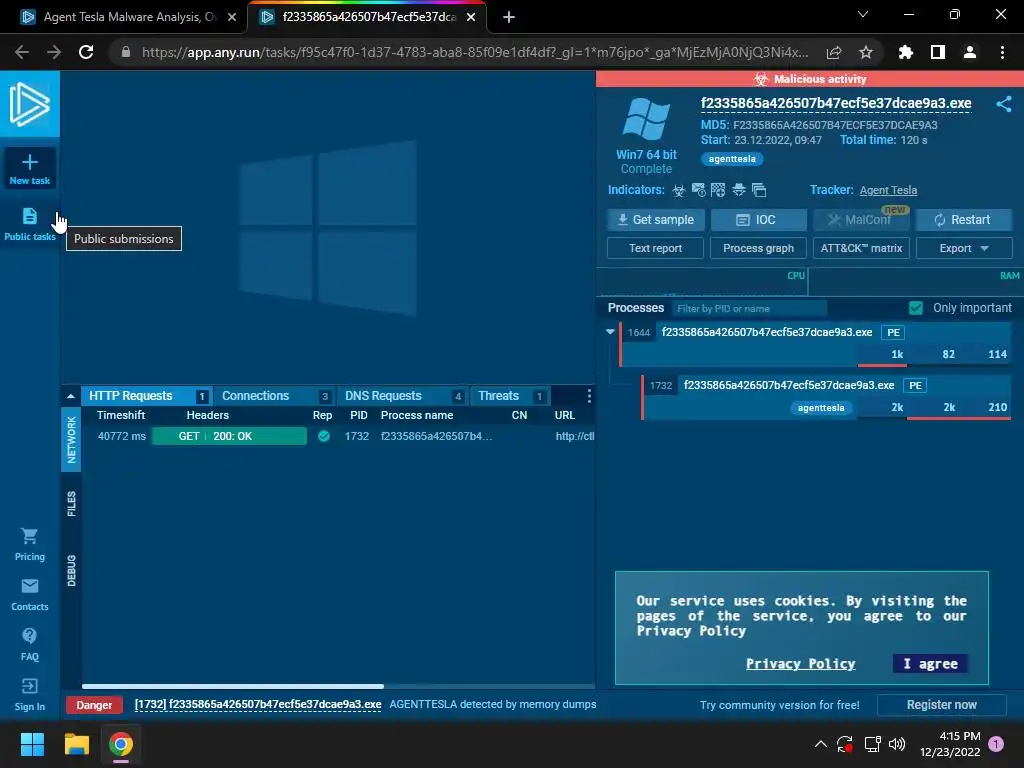The width and height of the screenshot is (1024, 768).
Task: Open Chrome profile icon
Action: tap(970, 52)
